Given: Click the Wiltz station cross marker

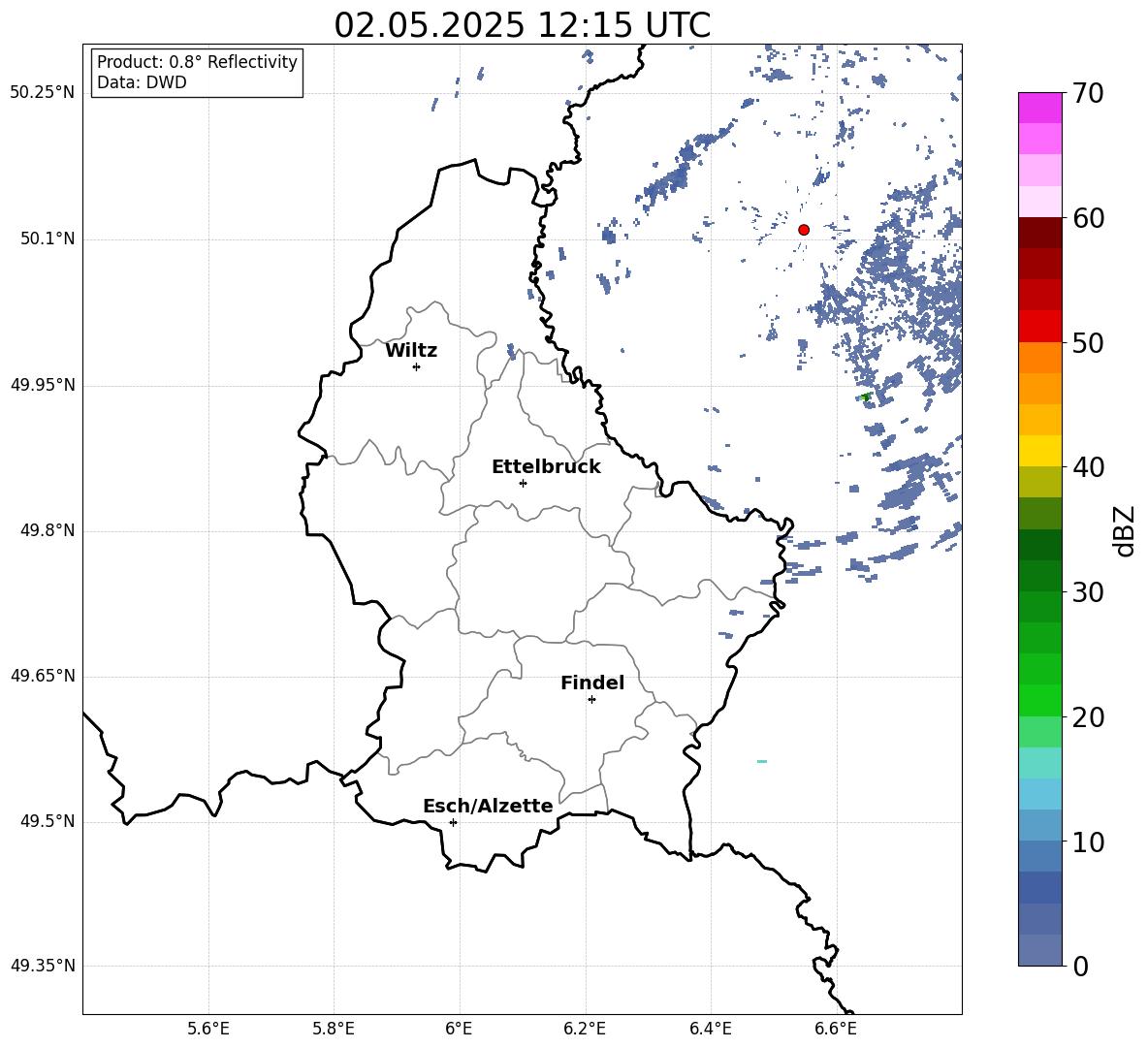Looking at the screenshot, I should [416, 366].
